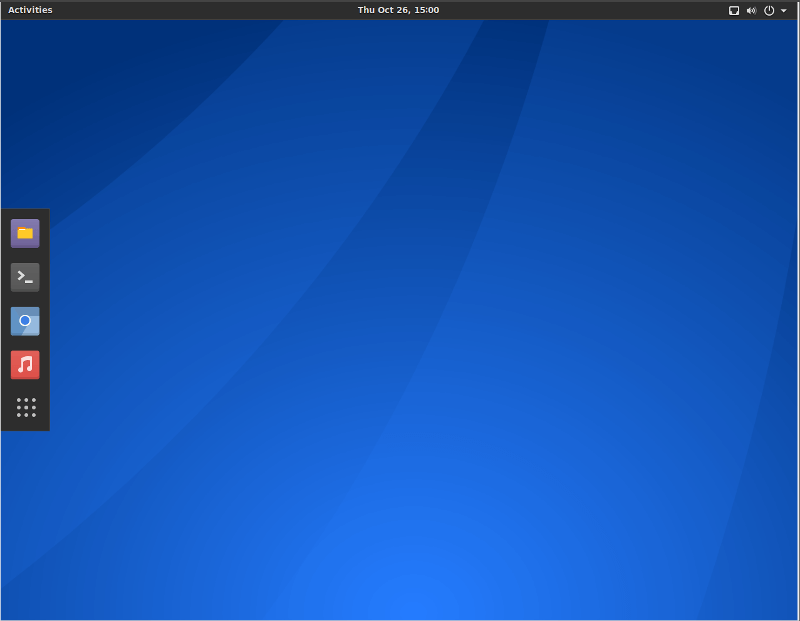Open the calendar from the clock

(x=399, y=10)
